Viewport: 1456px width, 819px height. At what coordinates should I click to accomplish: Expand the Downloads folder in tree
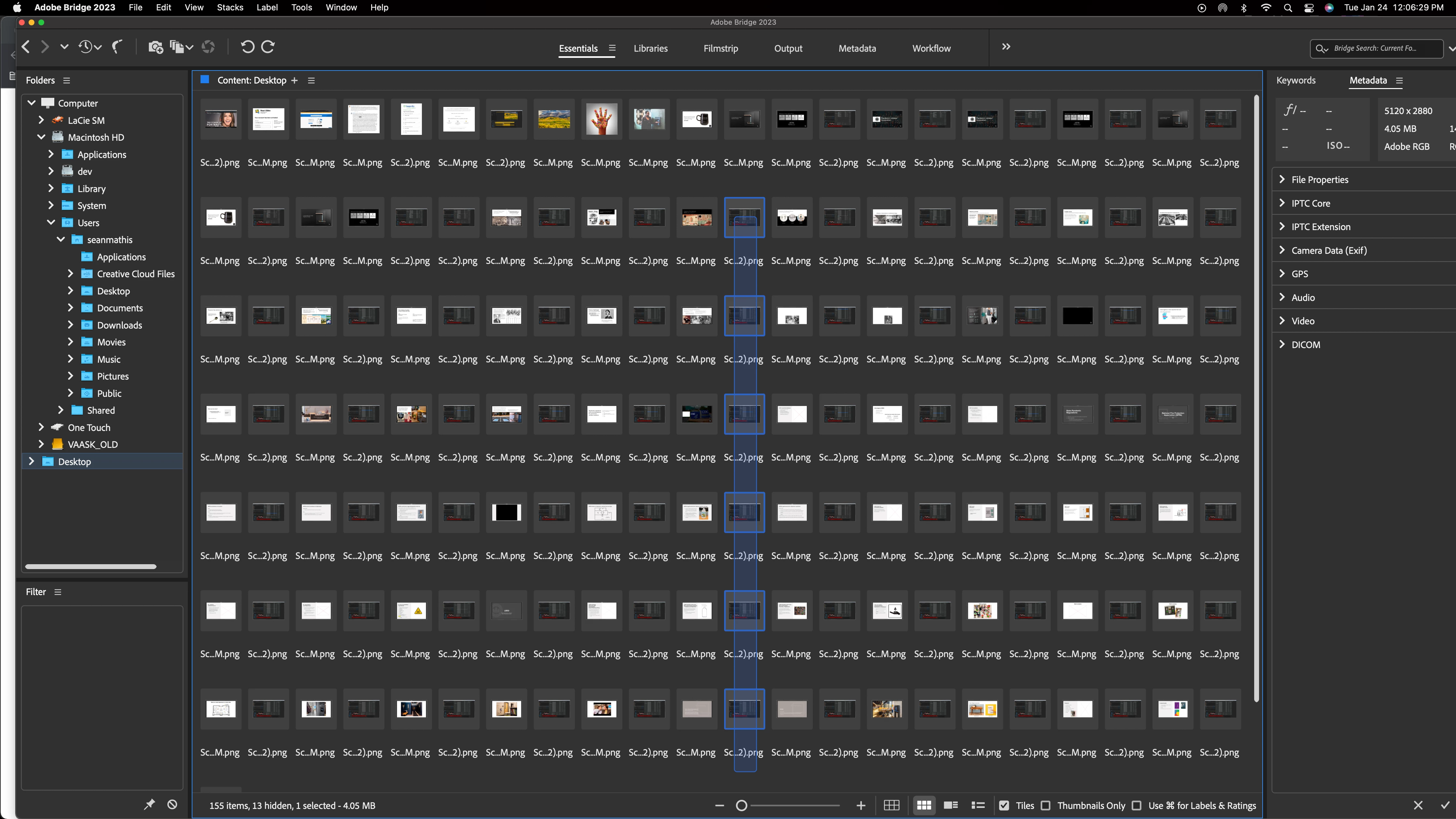click(71, 325)
